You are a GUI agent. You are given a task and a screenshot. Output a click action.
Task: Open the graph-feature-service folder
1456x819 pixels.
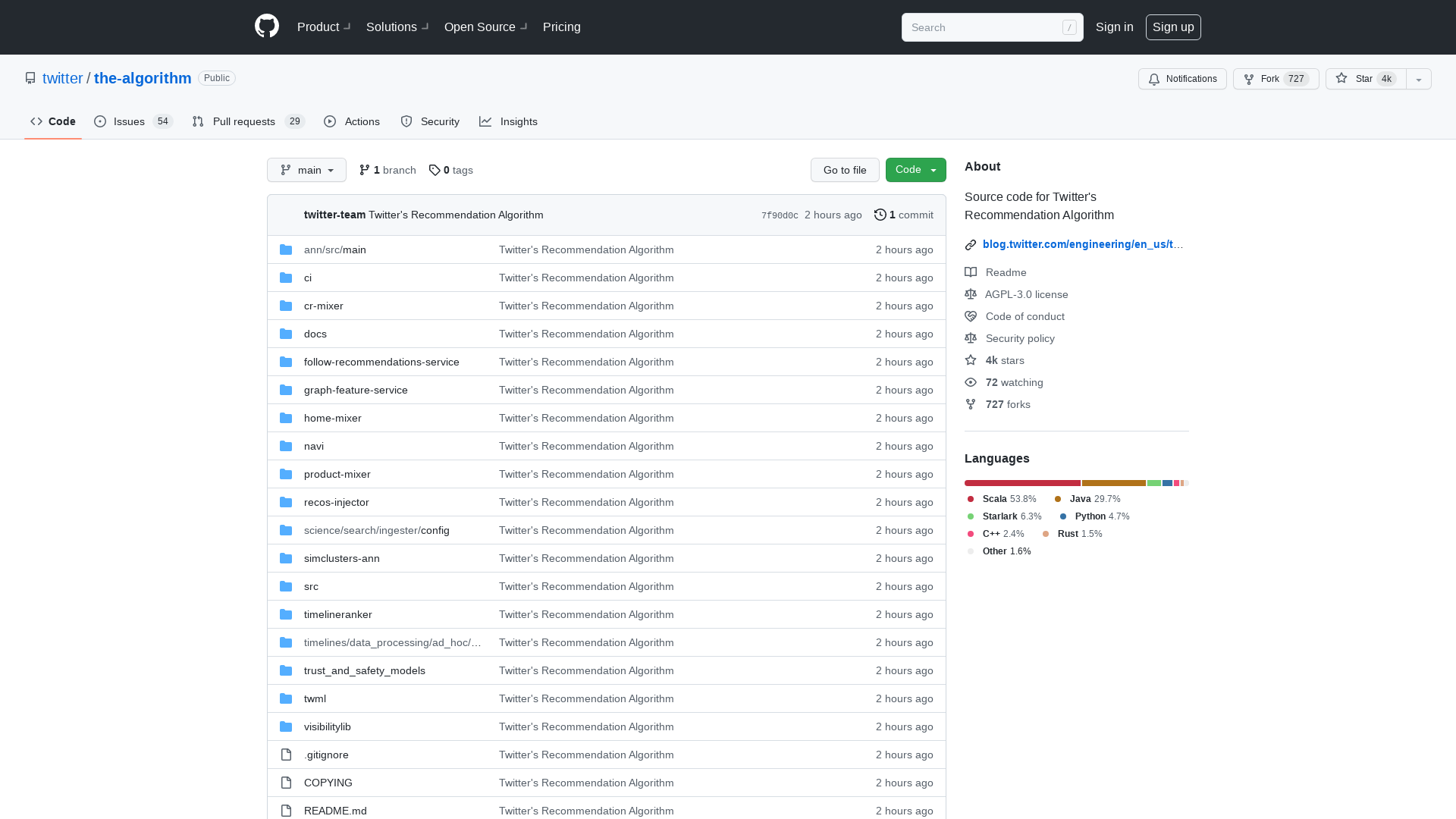pyautogui.click(x=356, y=390)
